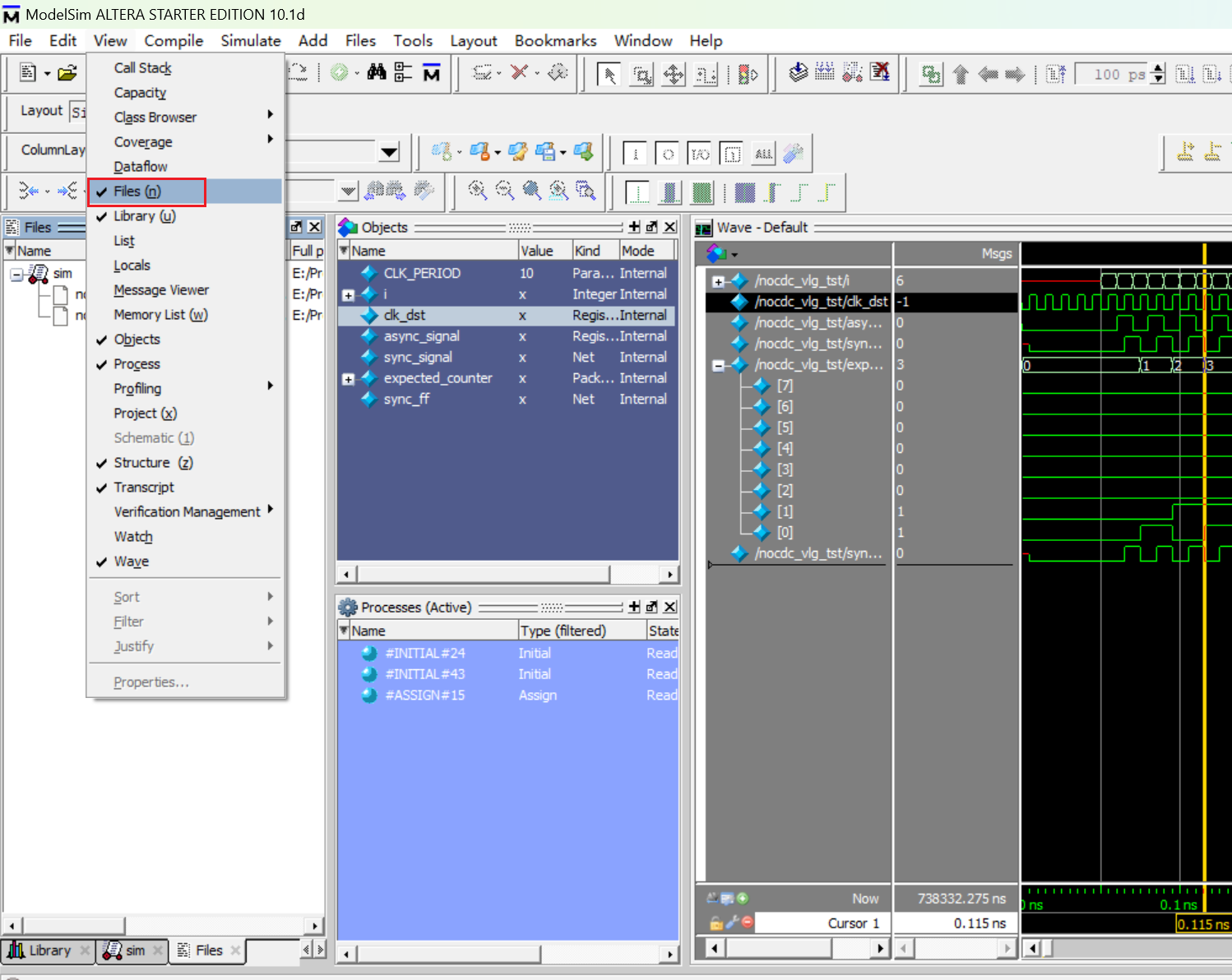
Task: Choose Memory List (w) from View menu
Action: pyautogui.click(x=185, y=315)
